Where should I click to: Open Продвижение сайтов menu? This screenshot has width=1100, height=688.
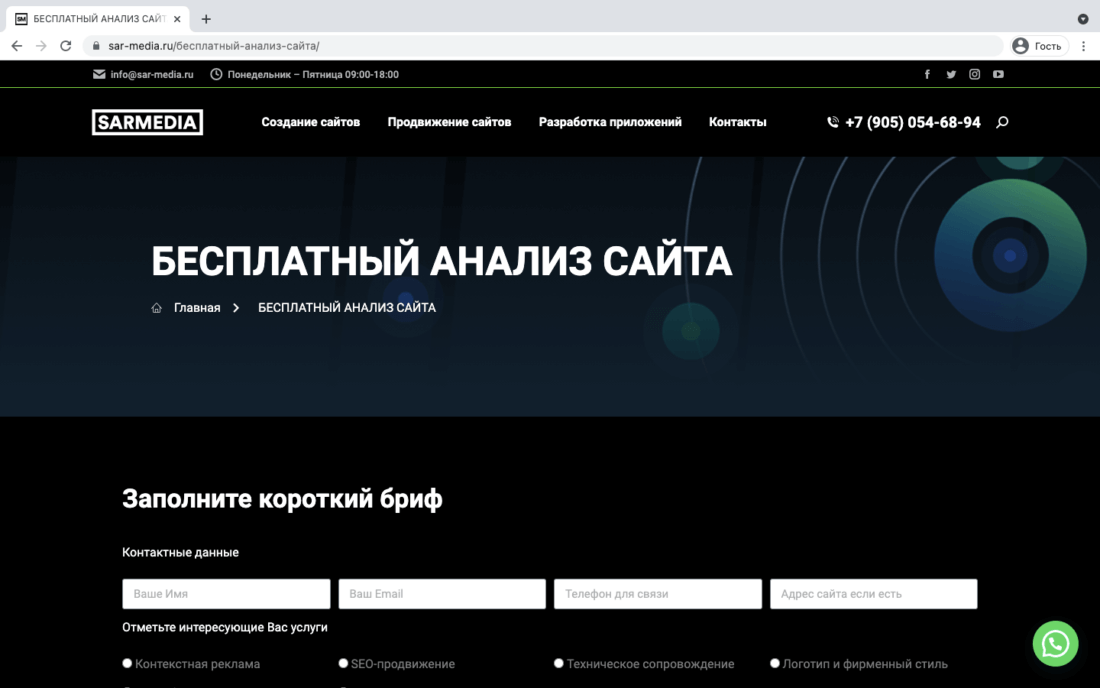coord(449,122)
